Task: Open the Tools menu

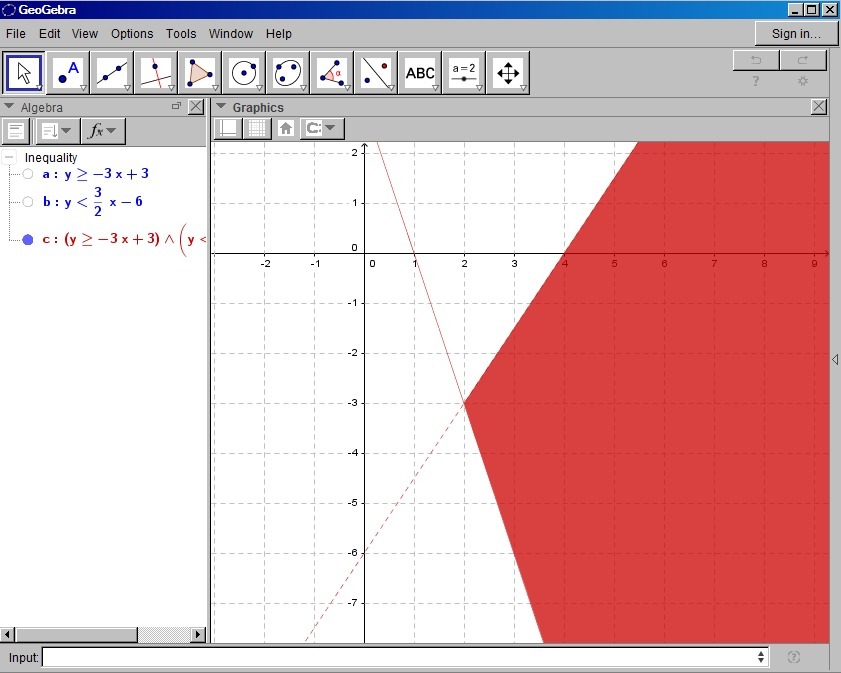Action: (x=181, y=34)
